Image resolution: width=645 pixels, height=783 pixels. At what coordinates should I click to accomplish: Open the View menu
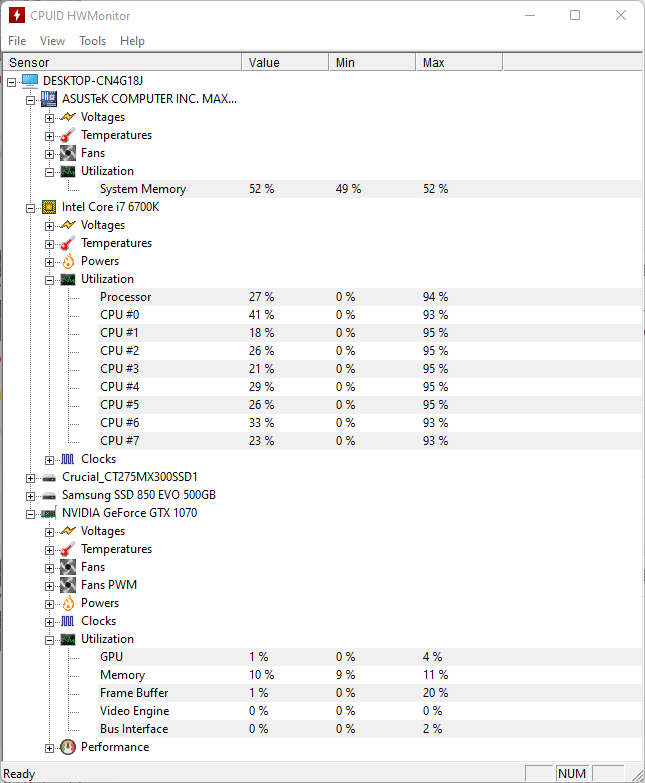coord(52,41)
